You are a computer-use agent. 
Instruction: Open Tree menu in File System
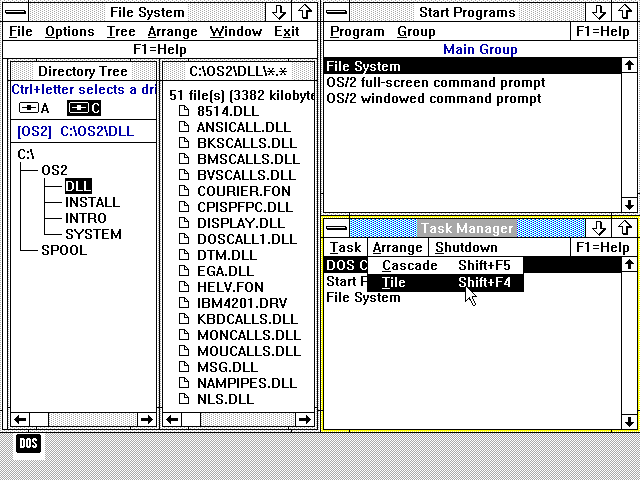(121, 31)
